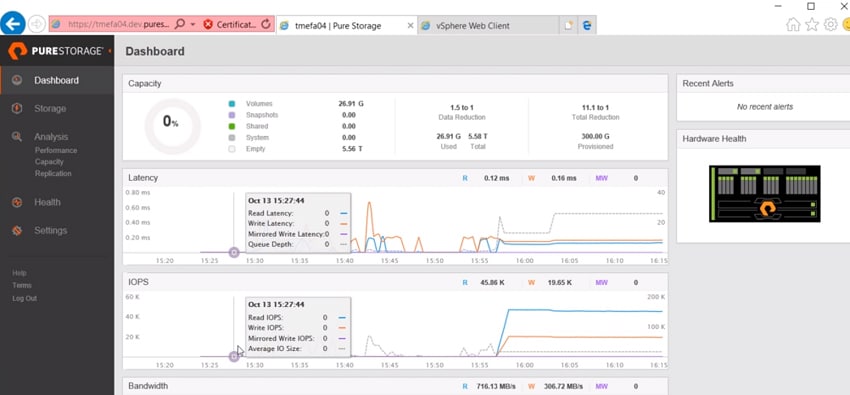The image size is (850, 395).
Task: Click the 1.5 to 1 Data Reduction value
Action: coord(461,107)
